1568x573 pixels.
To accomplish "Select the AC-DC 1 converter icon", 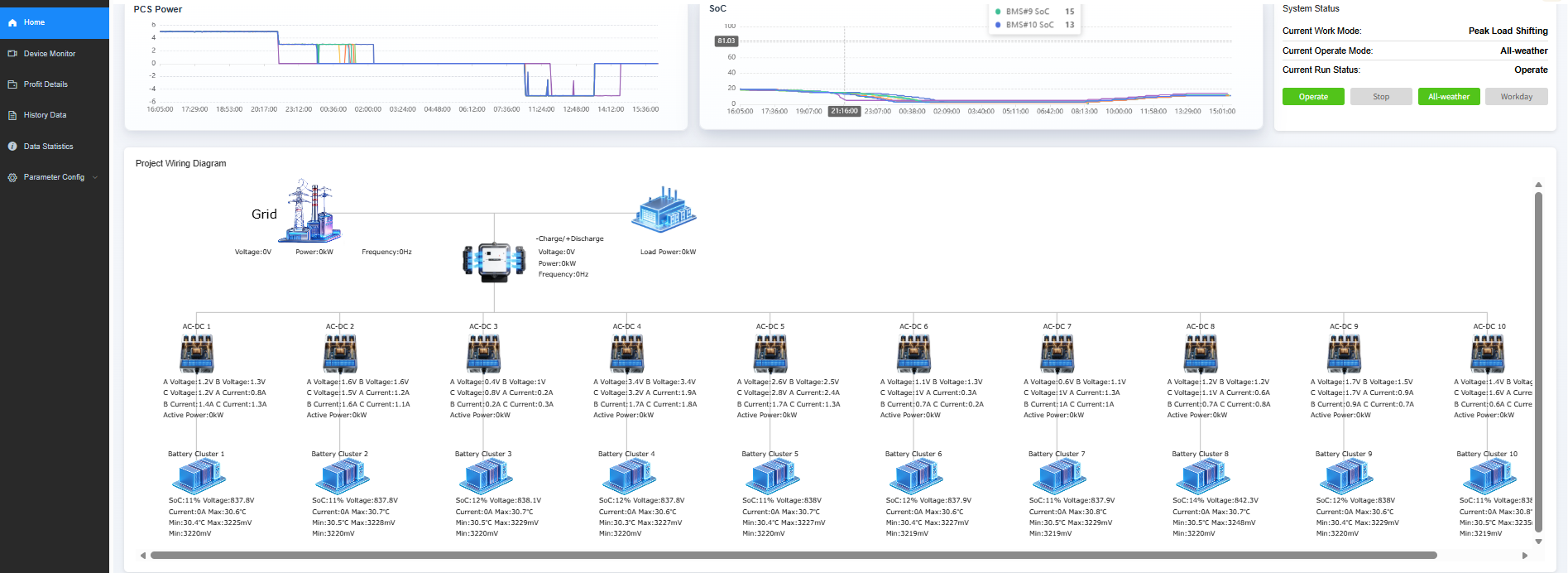I will point(197,354).
